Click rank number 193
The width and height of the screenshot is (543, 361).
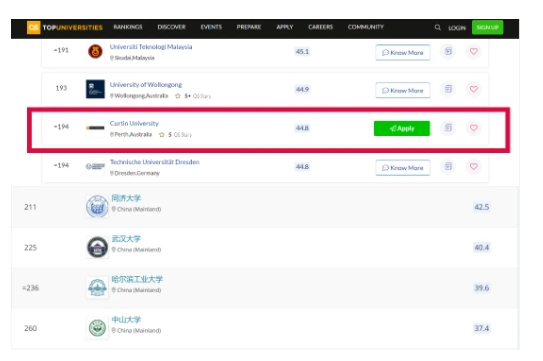coord(61,88)
